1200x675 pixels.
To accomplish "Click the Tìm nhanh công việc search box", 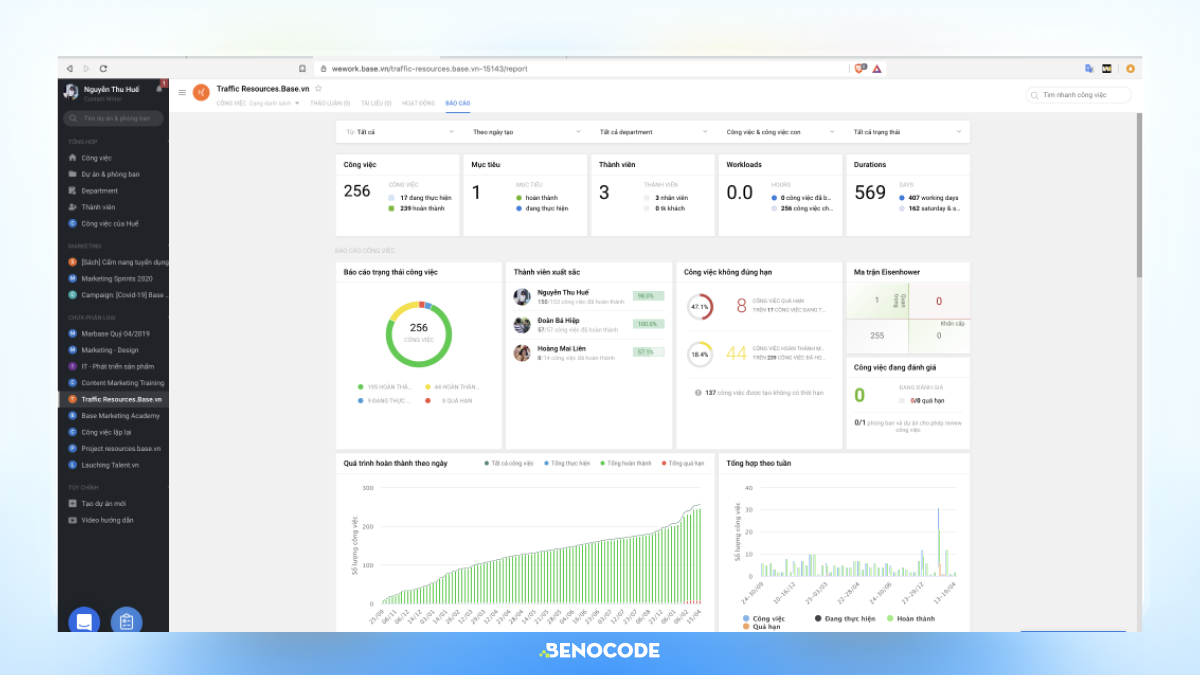I will 1079,95.
